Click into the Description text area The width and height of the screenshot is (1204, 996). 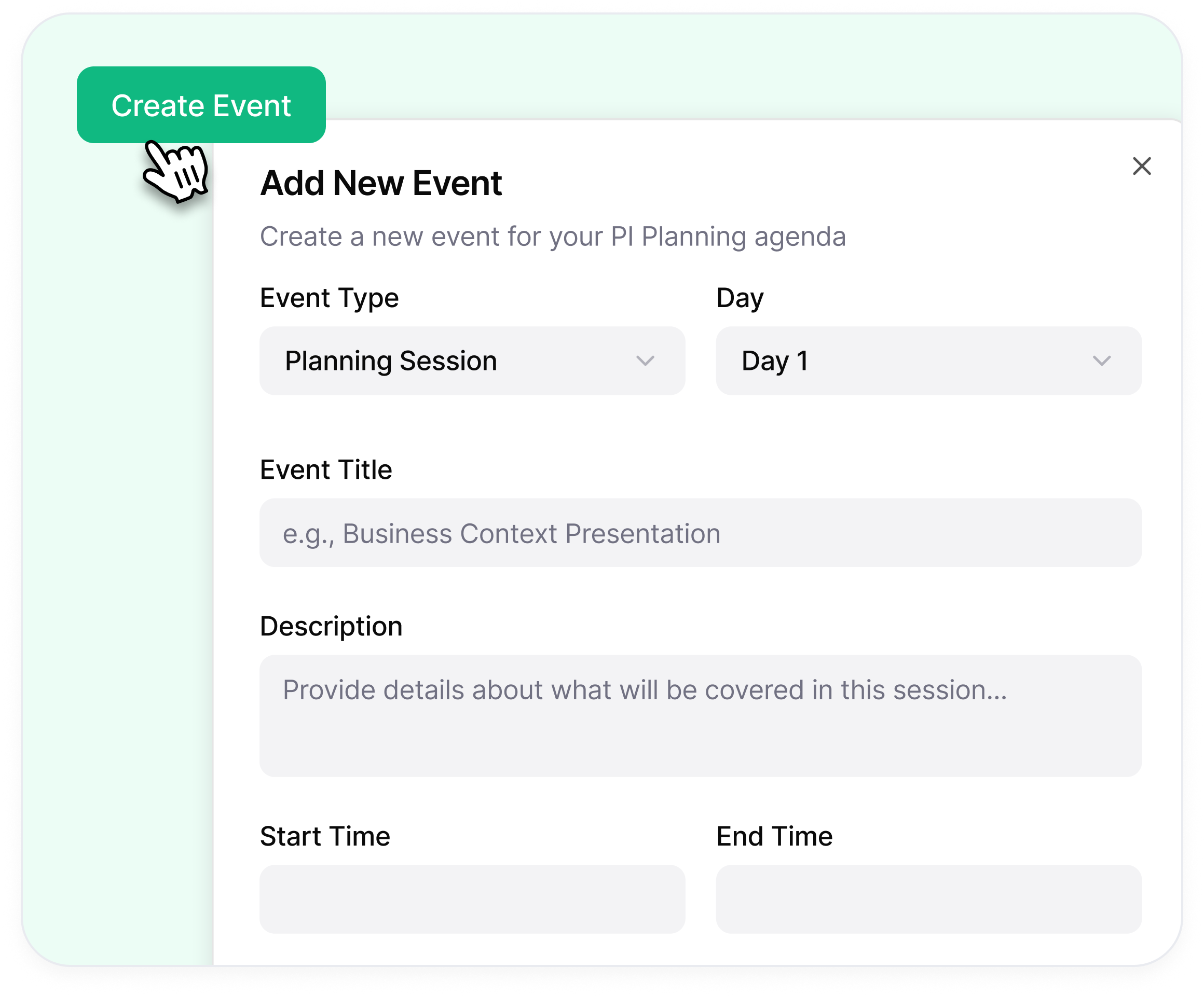tap(700, 715)
